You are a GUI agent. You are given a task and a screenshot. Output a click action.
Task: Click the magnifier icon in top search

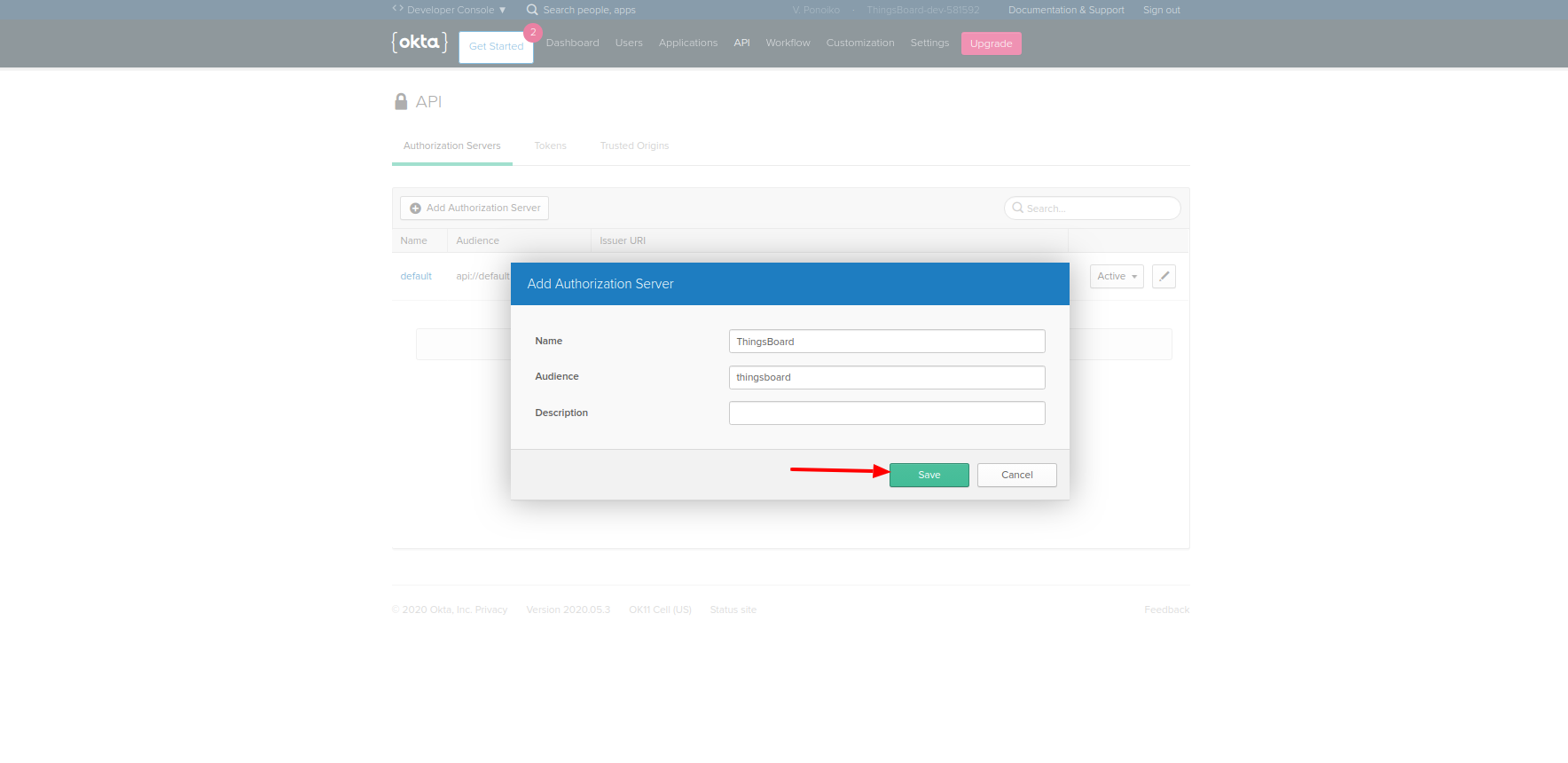coord(532,10)
